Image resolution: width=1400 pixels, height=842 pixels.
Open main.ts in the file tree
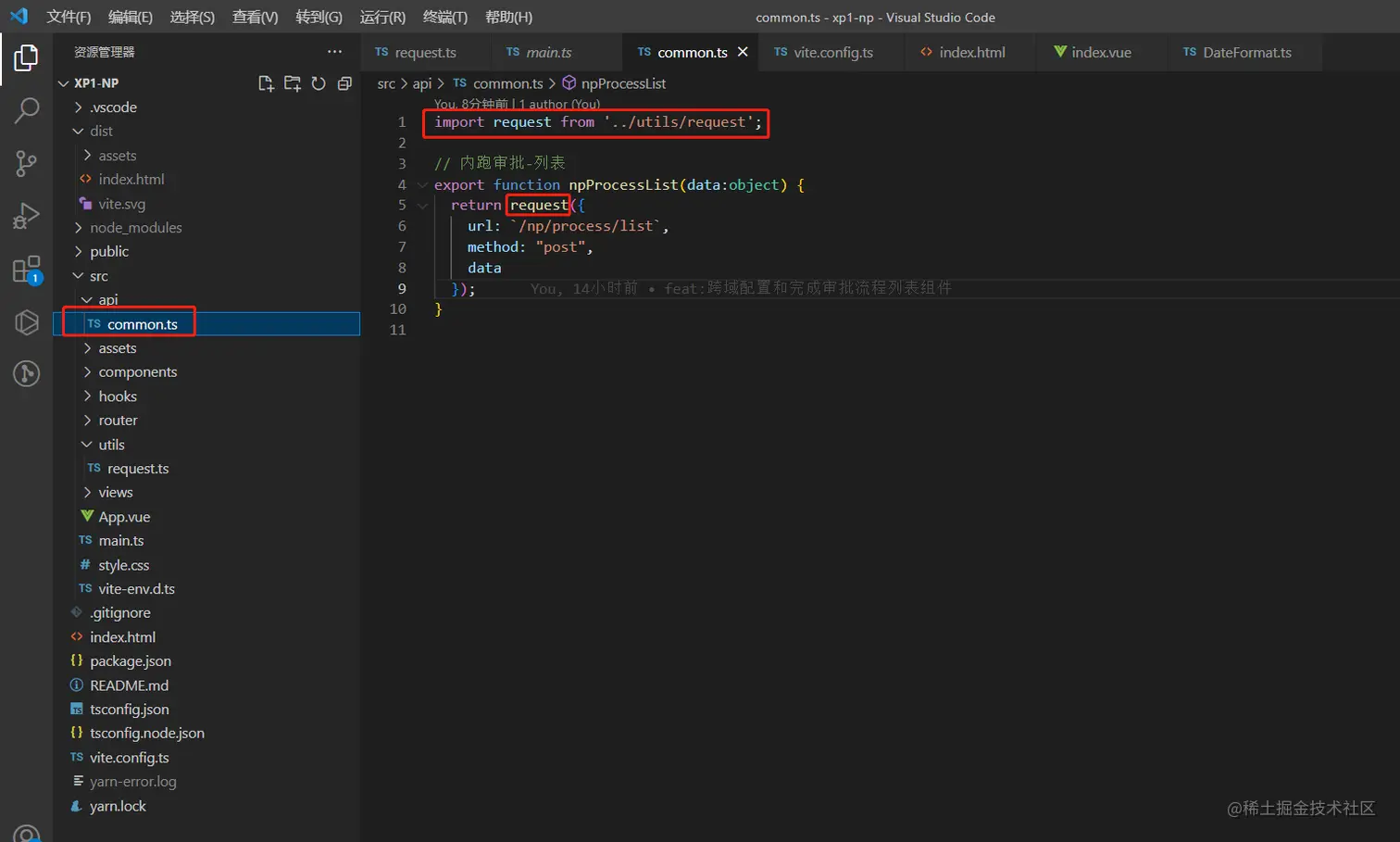(207, 541)
